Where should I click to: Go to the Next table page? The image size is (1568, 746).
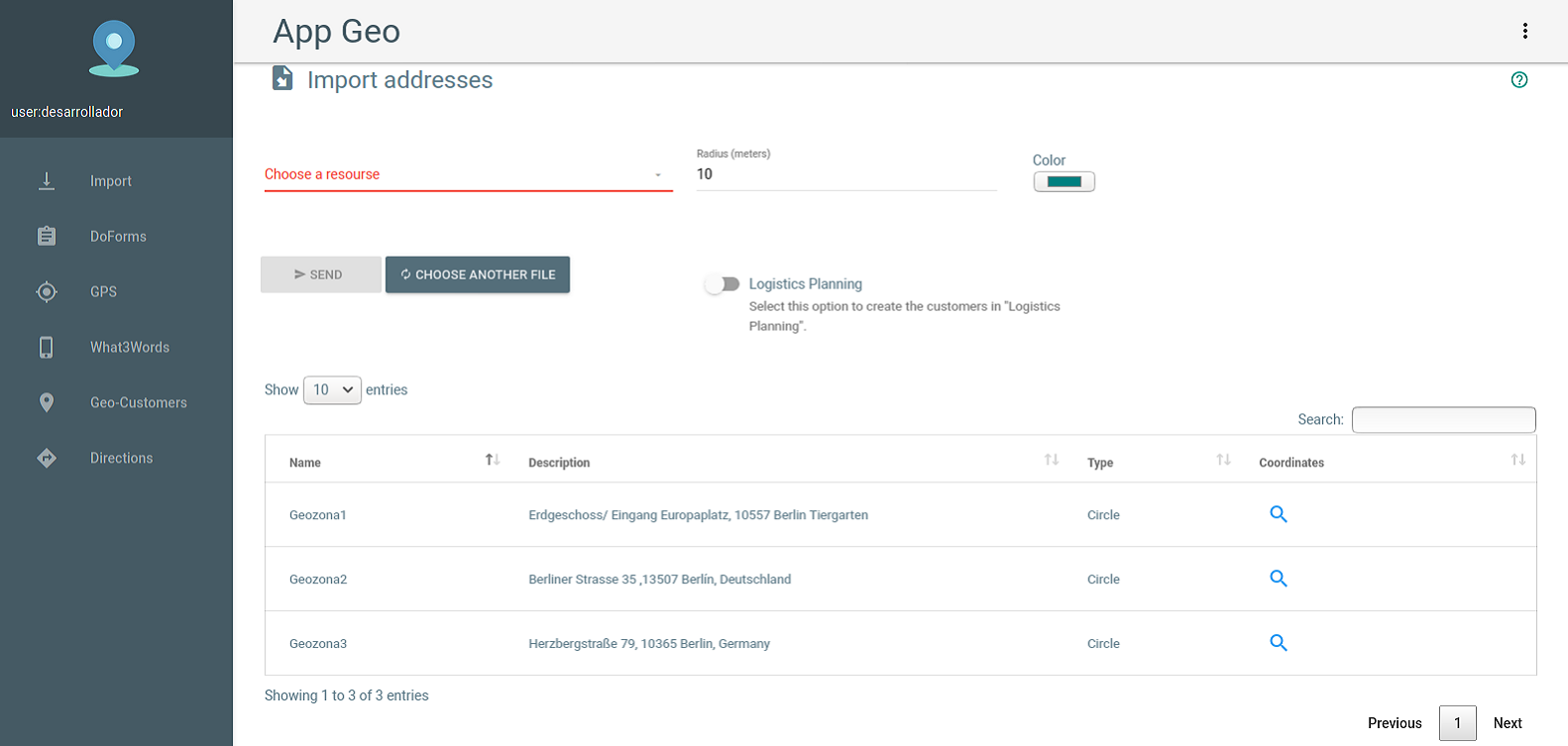pos(1508,723)
